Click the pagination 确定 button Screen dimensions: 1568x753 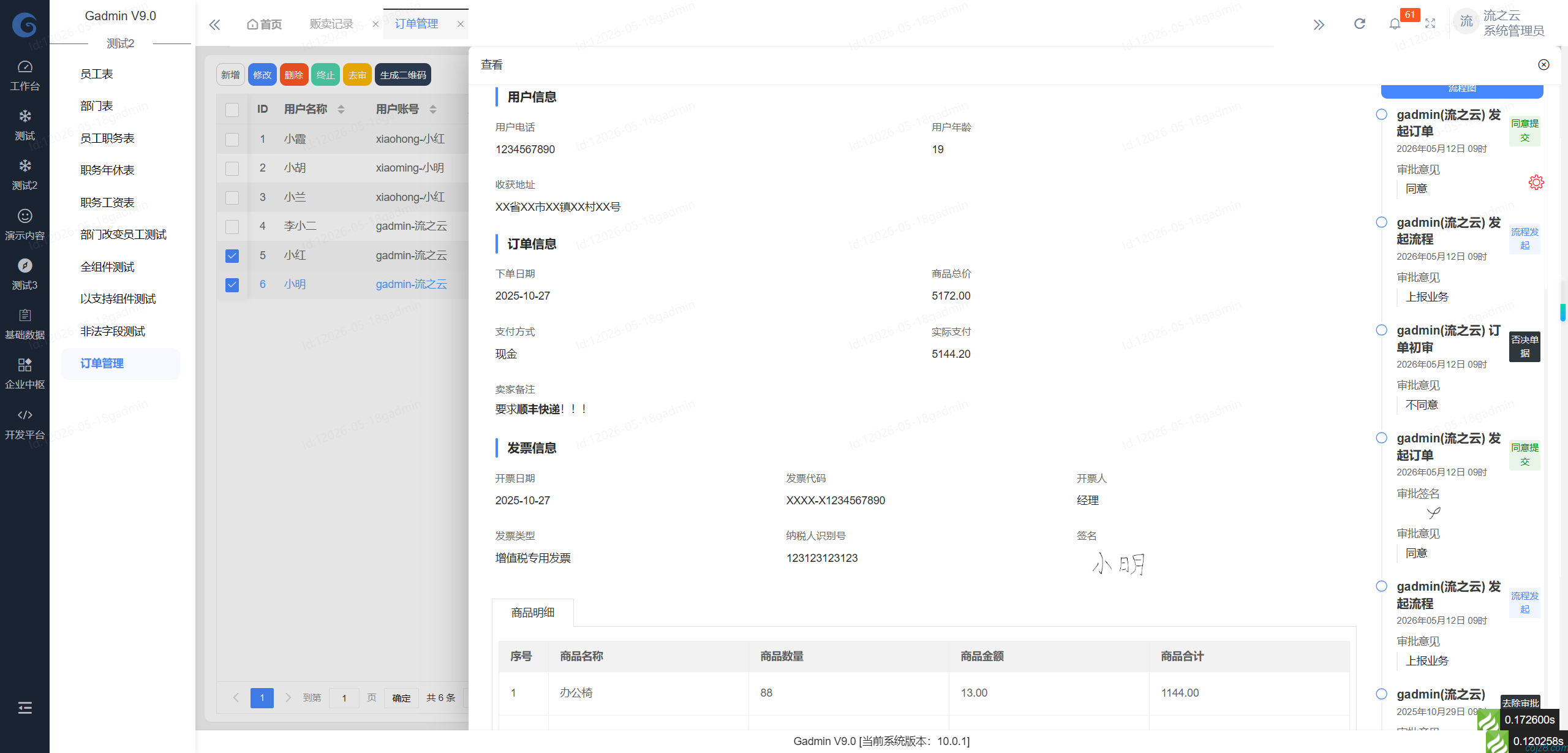point(401,698)
